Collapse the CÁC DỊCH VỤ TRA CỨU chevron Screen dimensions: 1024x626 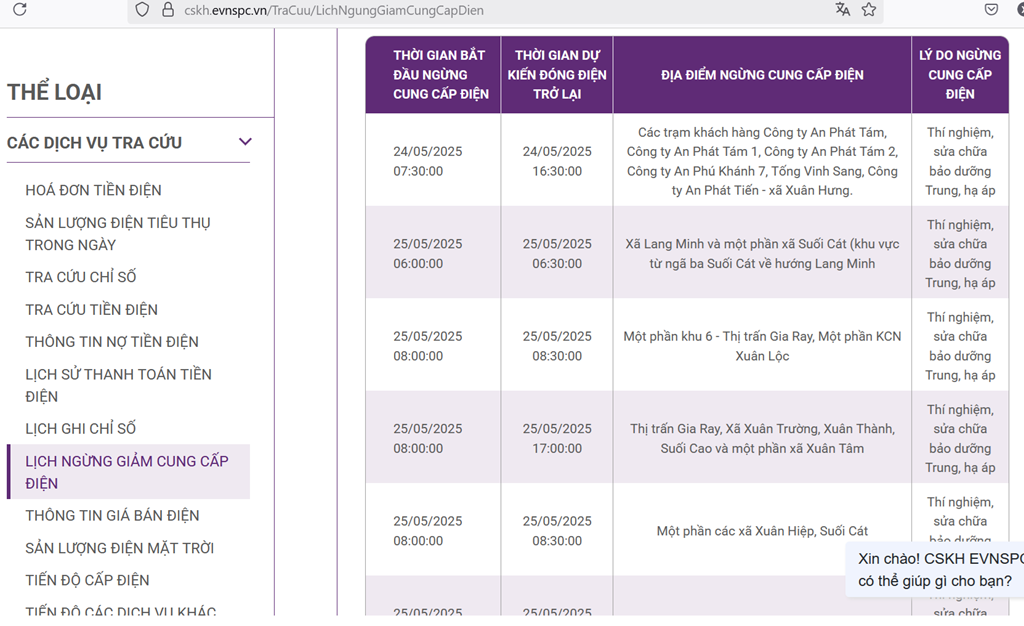[x=245, y=142]
